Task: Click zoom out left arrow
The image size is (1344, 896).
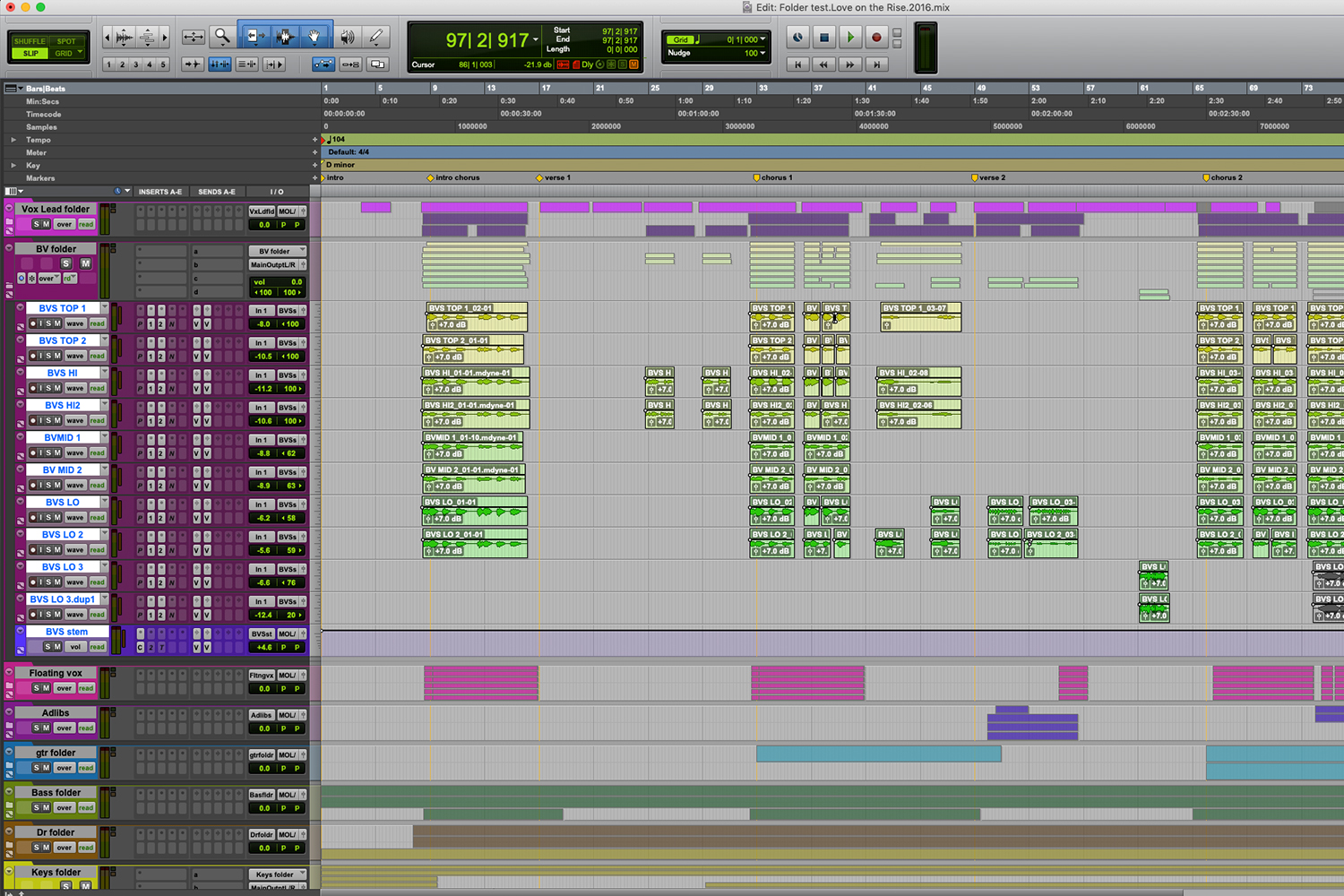Action: tap(108, 37)
